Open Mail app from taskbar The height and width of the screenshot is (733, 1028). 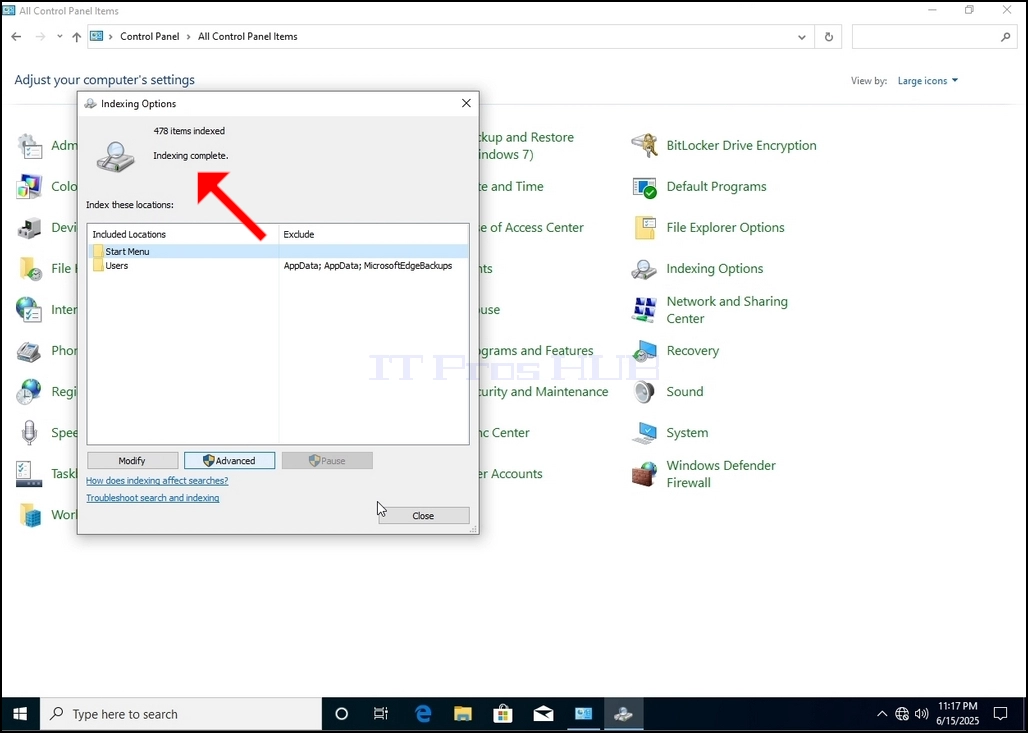(543, 714)
